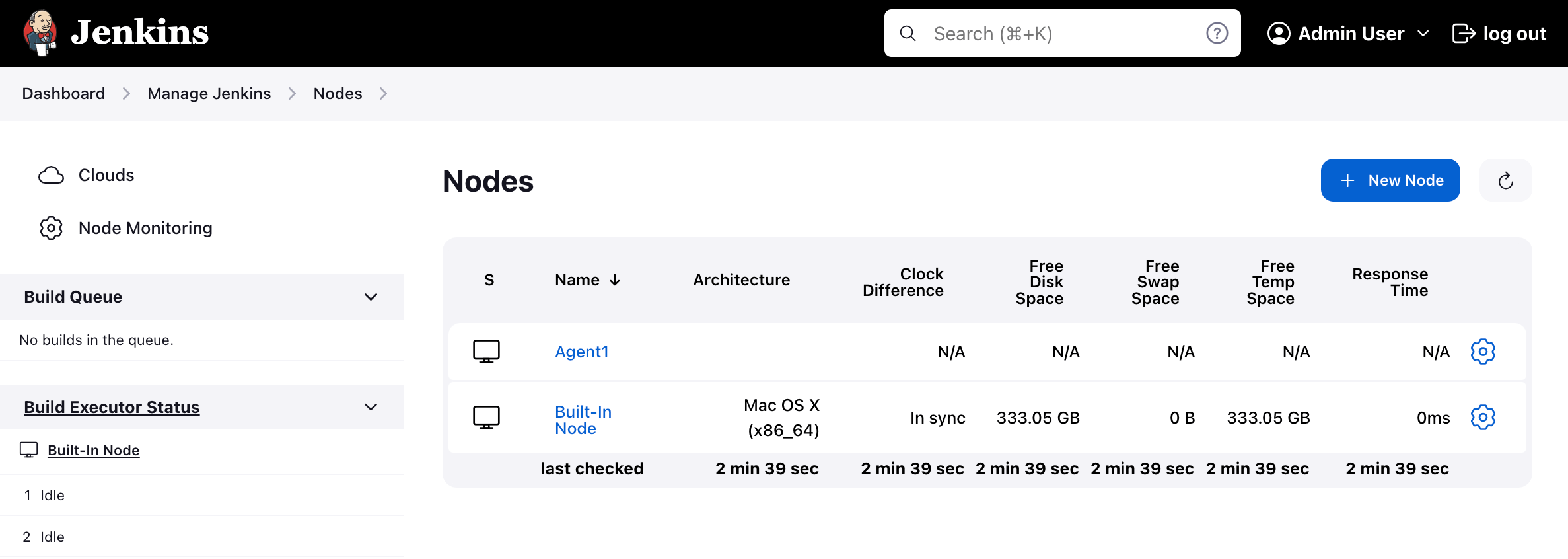Click computer icon beside sidebar Built-In Node
Viewport: 1568px width, 559px height.
click(29, 450)
